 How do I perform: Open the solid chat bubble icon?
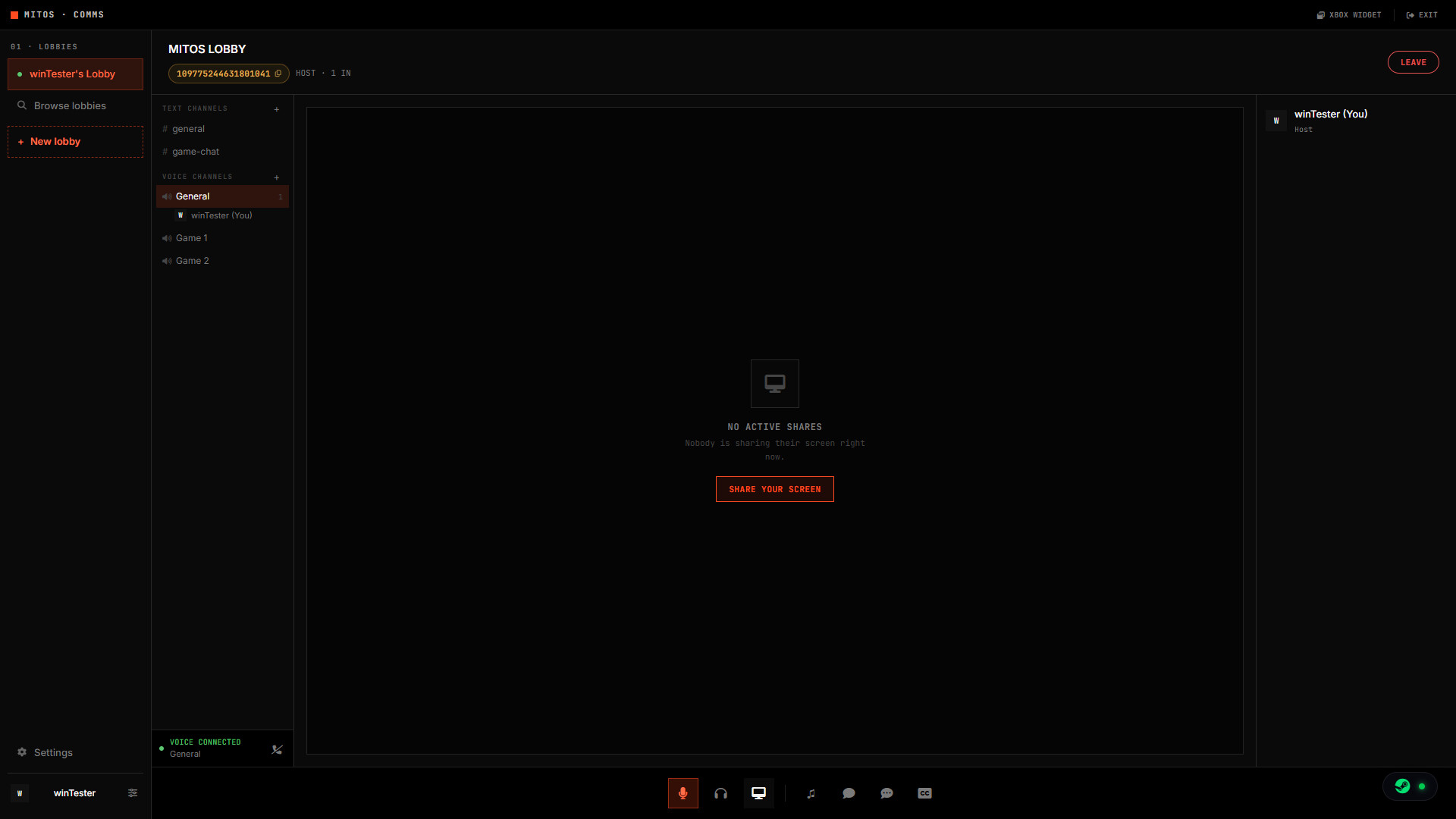click(849, 793)
